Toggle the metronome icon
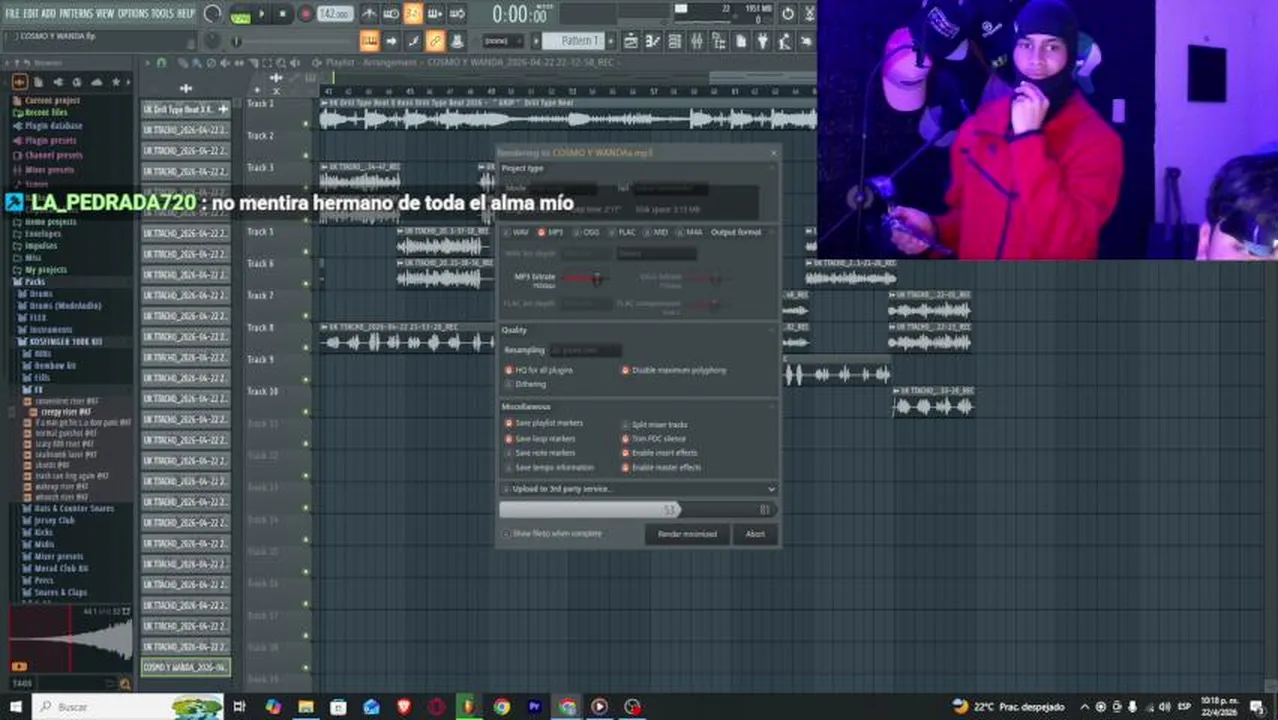1278x720 pixels. click(370, 14)
